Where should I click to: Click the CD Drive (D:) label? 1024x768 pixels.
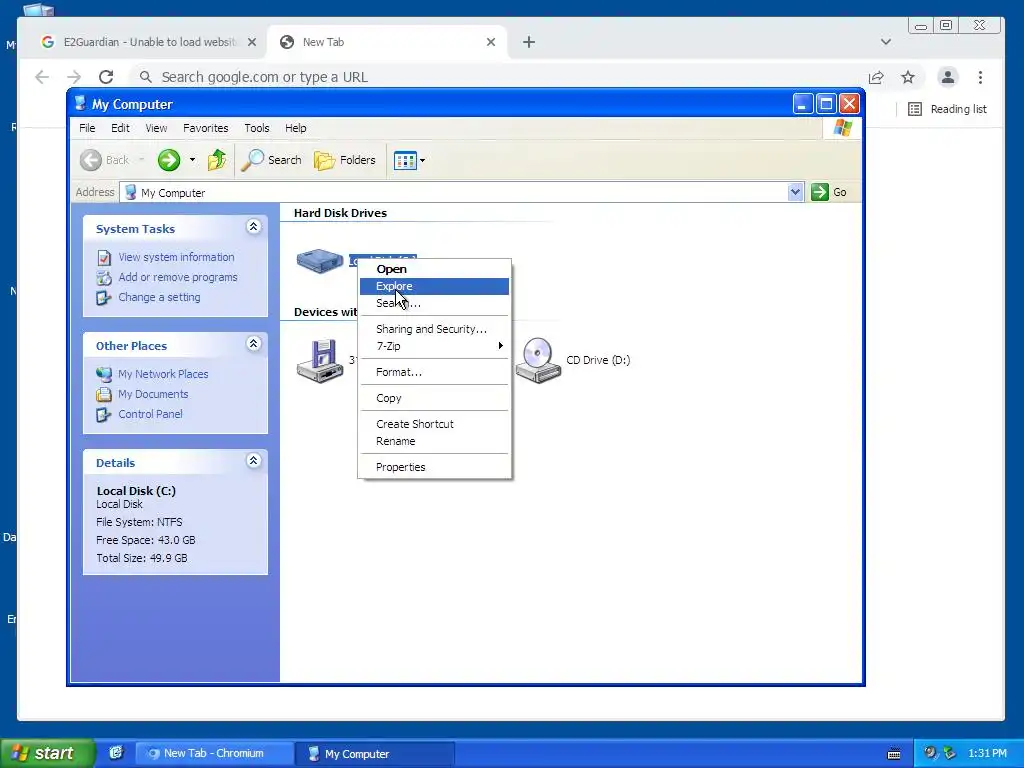click(x=598, y=360)
